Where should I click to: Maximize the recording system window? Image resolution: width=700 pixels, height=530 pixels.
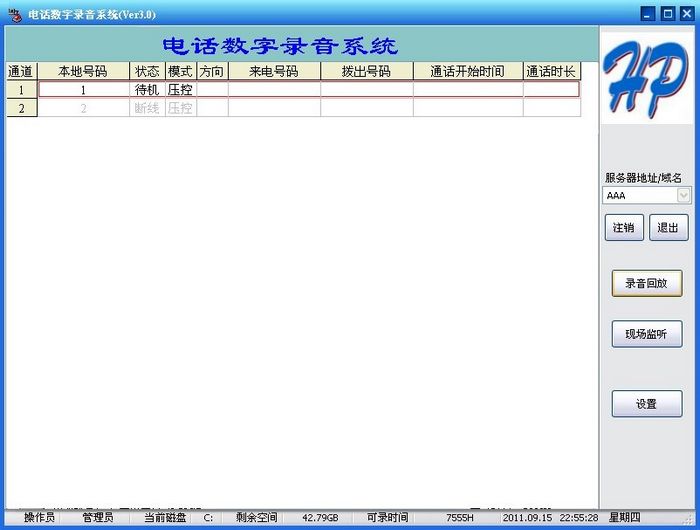coord(667,14)
